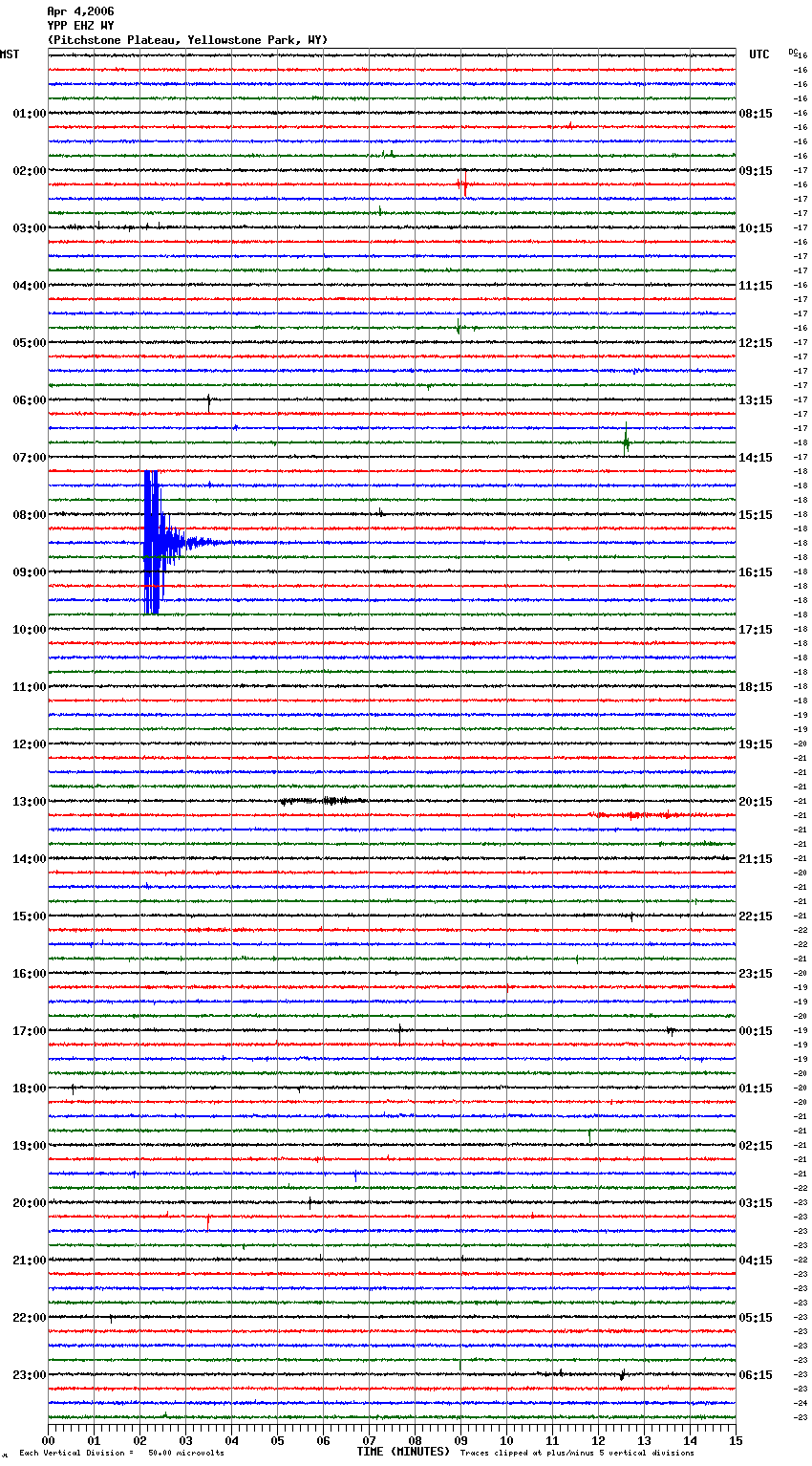The width and height of the screenshot is (812, 1466).
Task: Click the 04:15 UTC time label
Action: click(x=756, y=1261)
